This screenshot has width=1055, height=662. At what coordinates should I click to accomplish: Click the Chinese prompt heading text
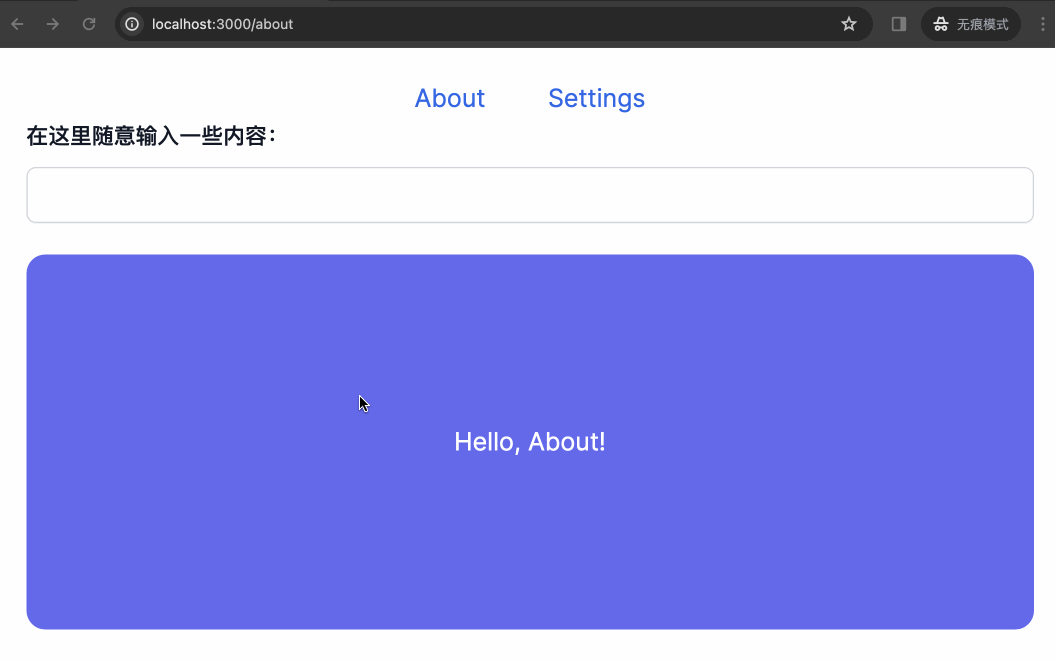[x=150, y=135]
